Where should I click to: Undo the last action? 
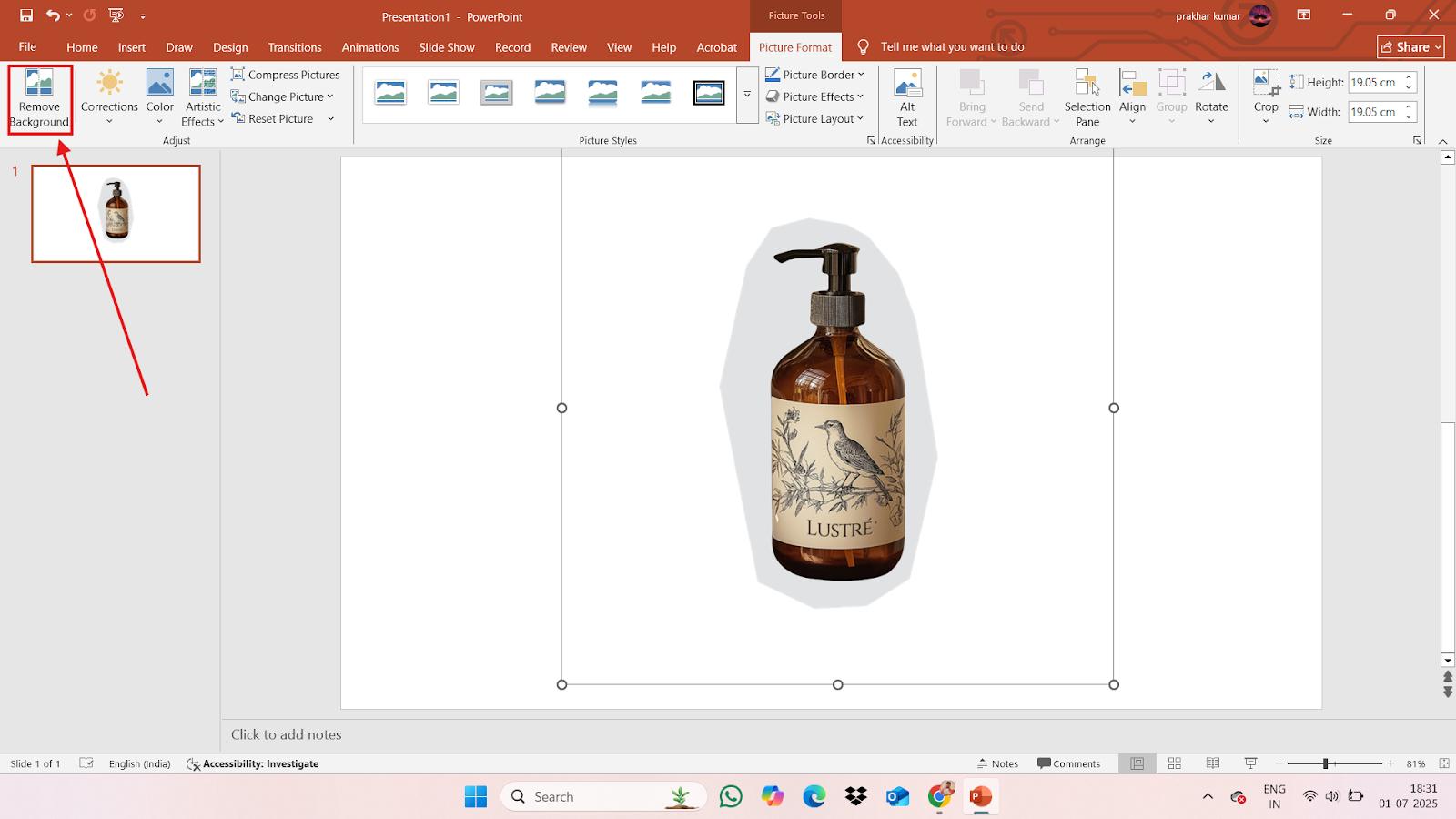(54, 15)
